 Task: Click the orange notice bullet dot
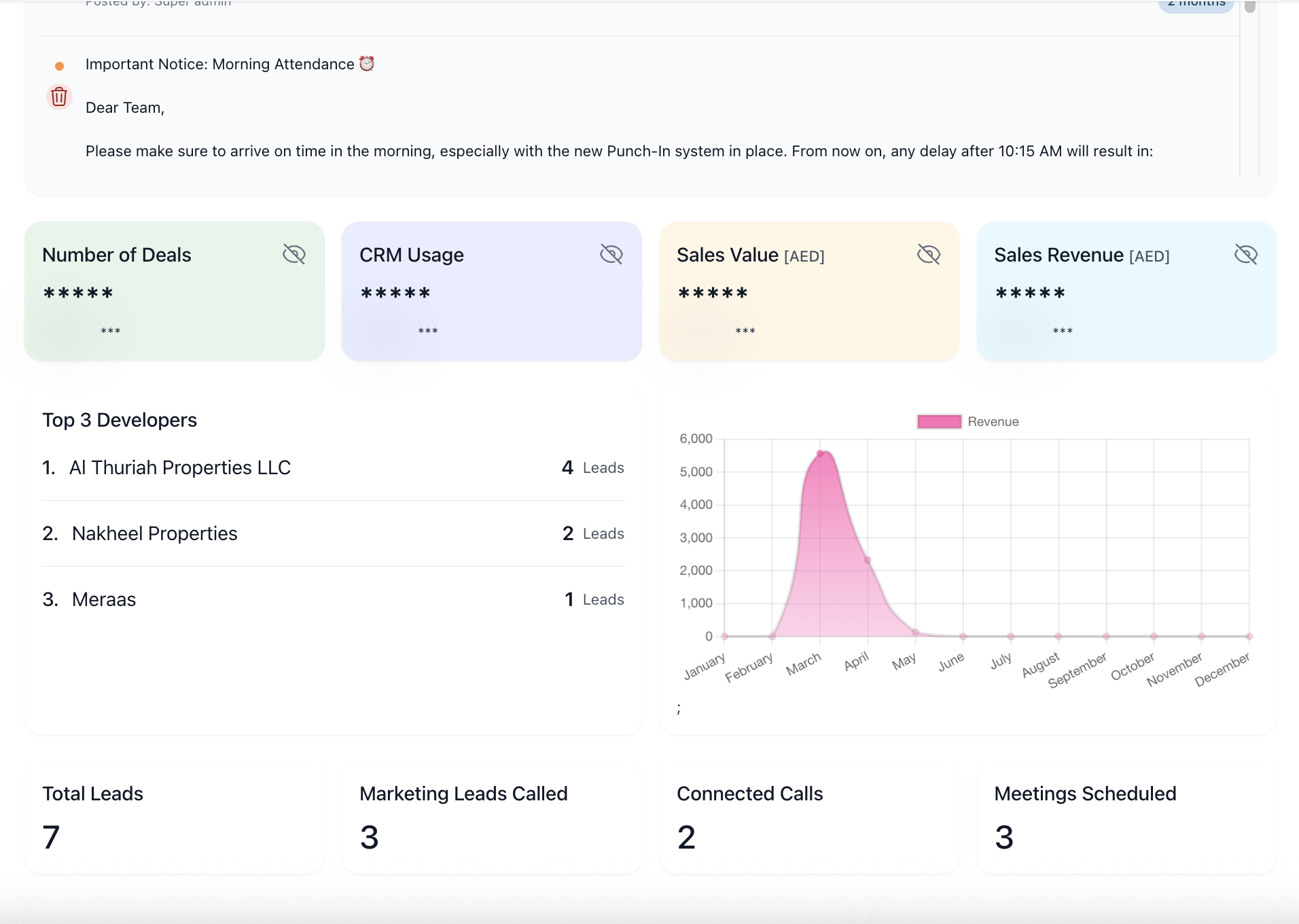[x=60, y=66]
